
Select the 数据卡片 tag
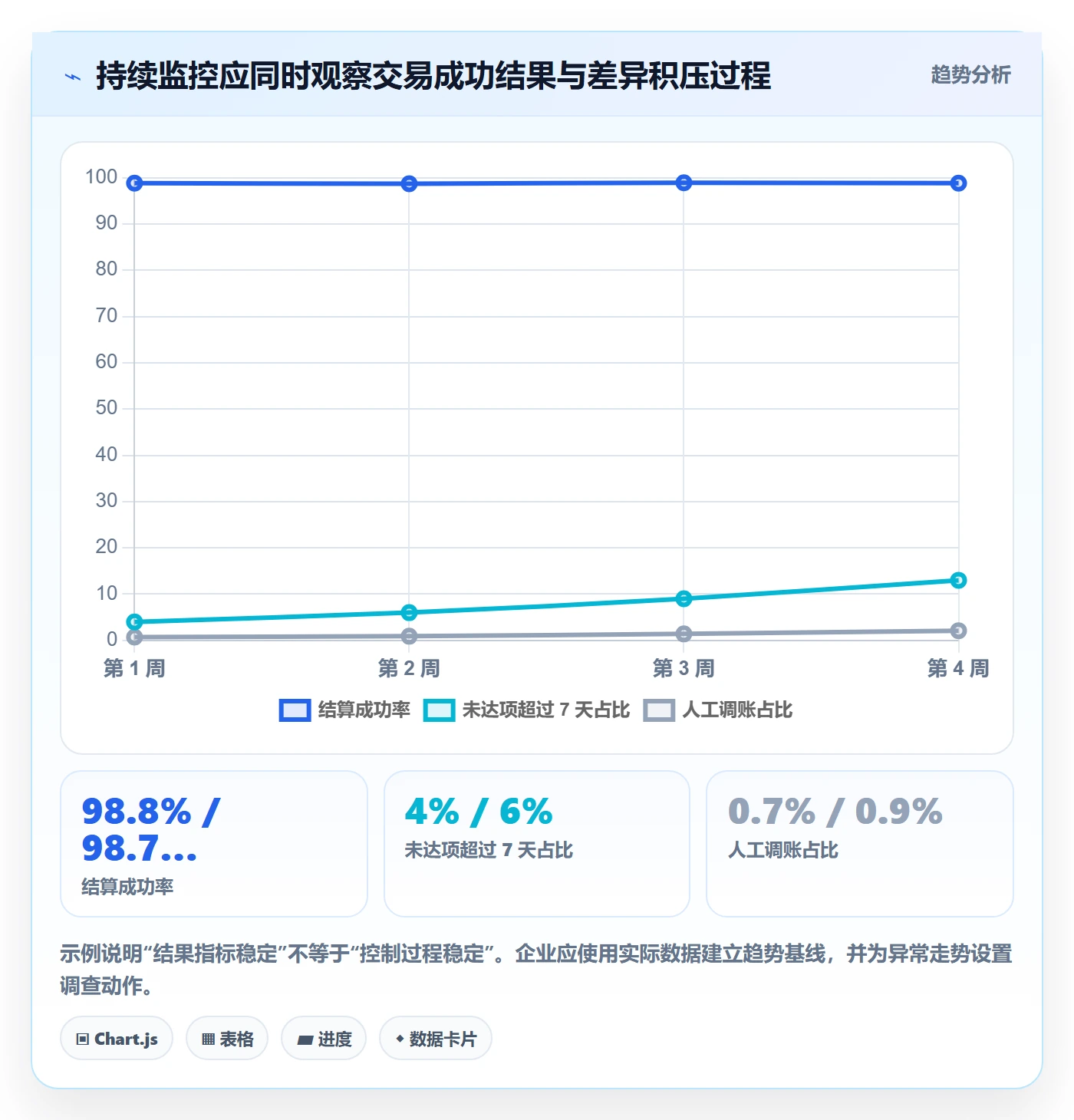[x=436, y=1039]
